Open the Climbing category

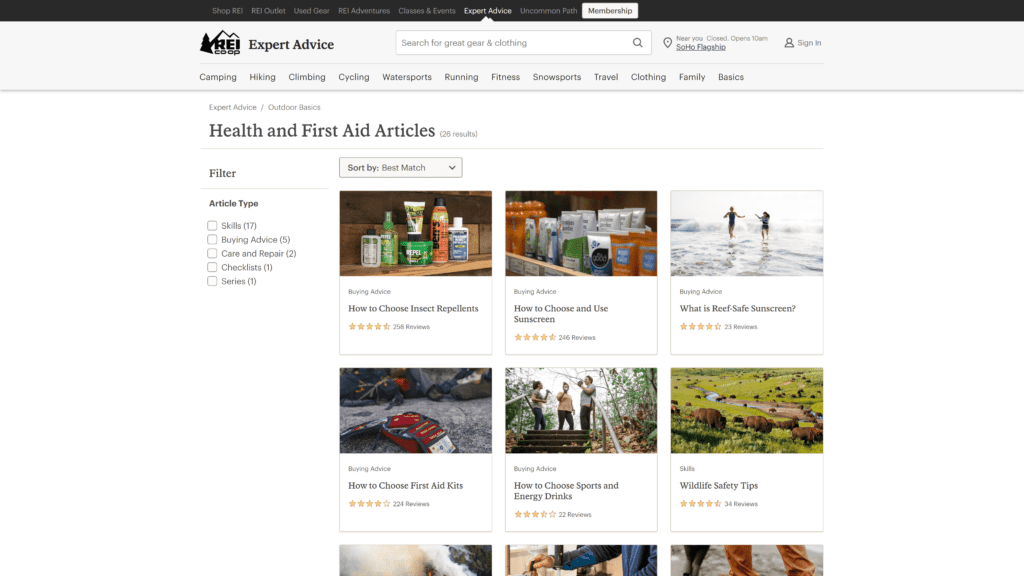click(x=307, y=77)
